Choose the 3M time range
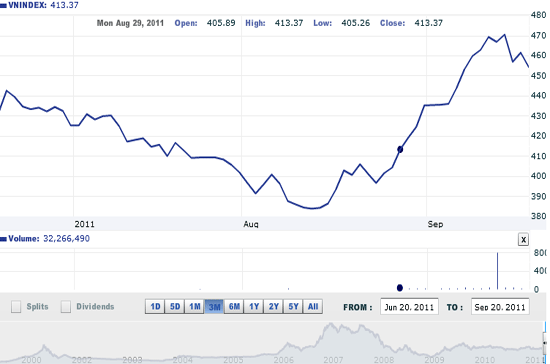This screenshot has width=550, height=364. pos(214,307)
